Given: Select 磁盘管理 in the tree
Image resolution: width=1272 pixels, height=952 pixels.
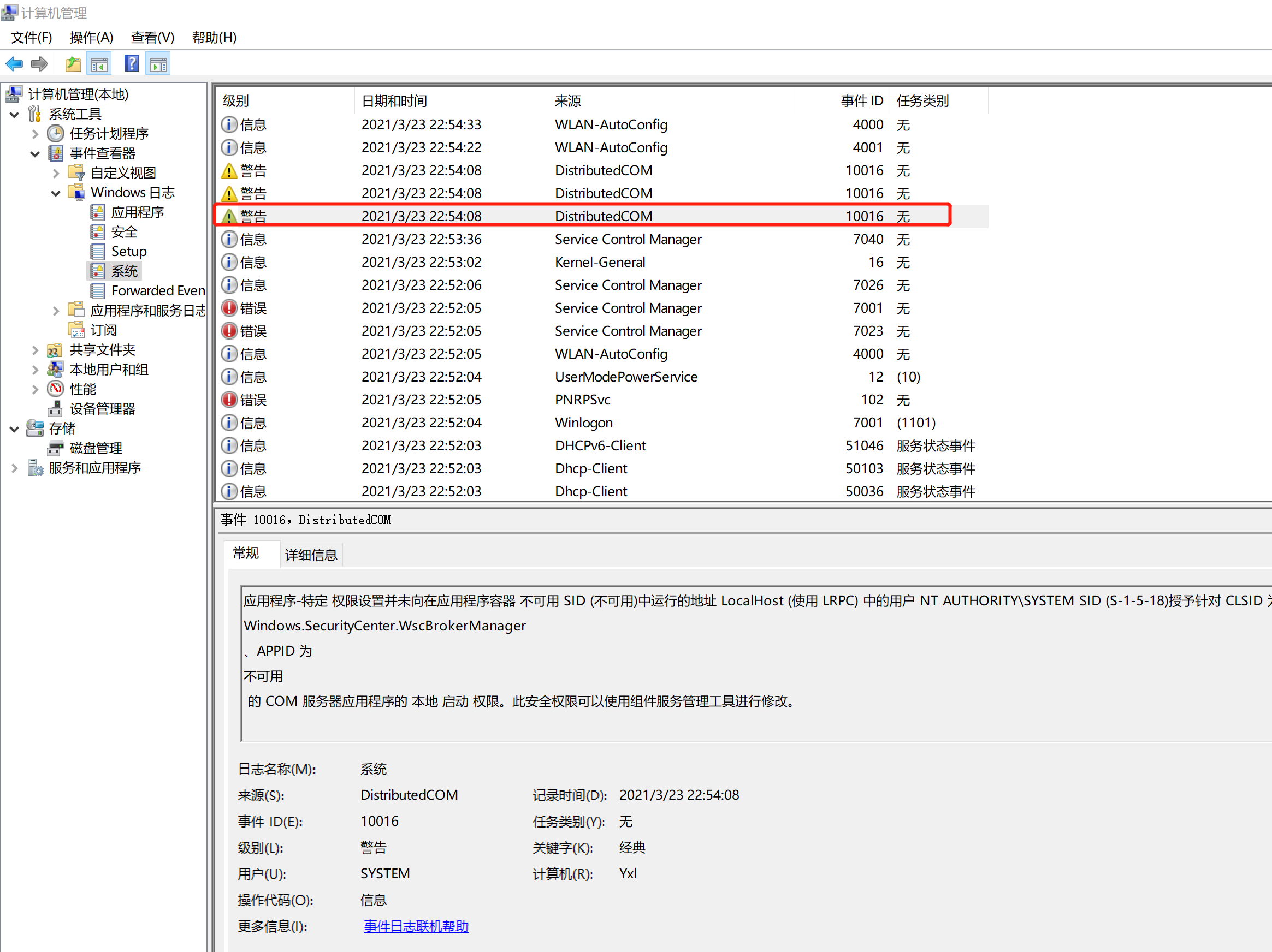Looking at the screenshot, I should coord(96,448).
